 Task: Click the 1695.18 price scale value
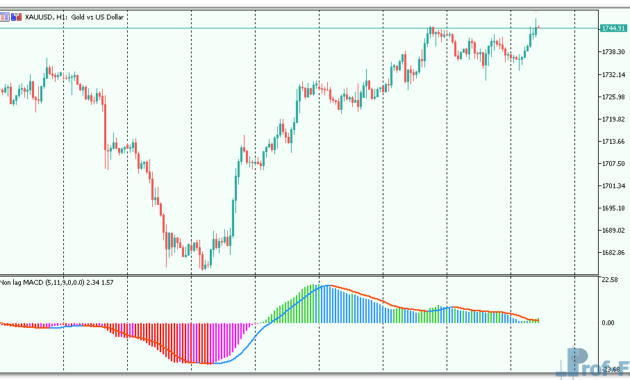tap(613, 208)
